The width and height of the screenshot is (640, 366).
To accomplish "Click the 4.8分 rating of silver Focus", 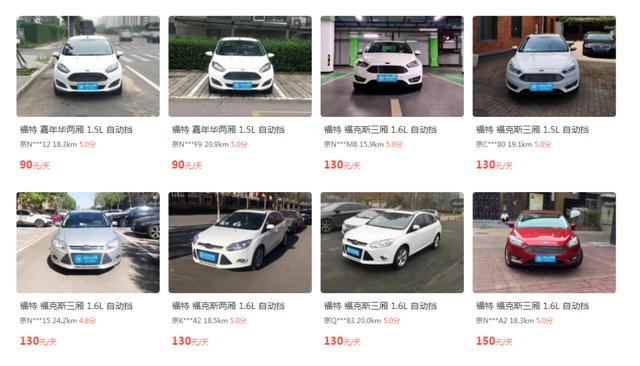I will click(87, 321).
